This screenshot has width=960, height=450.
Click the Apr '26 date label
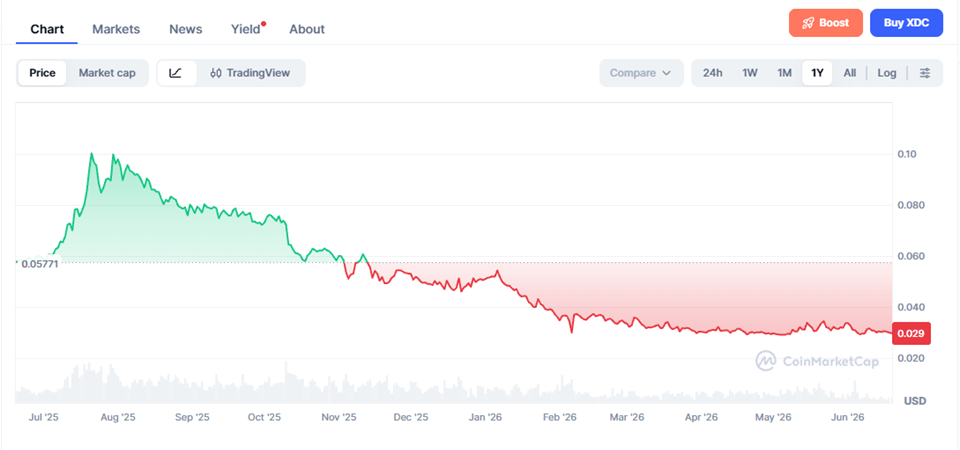click(701, 418)
